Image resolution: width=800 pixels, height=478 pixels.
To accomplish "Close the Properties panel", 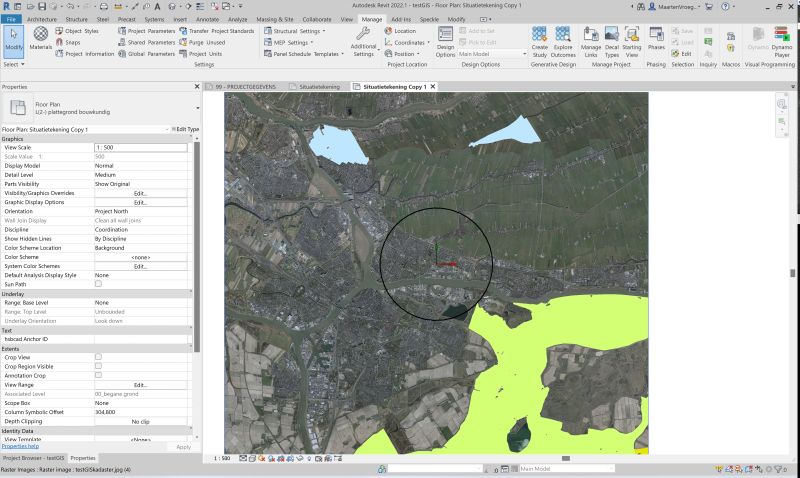I will [197, 87].
